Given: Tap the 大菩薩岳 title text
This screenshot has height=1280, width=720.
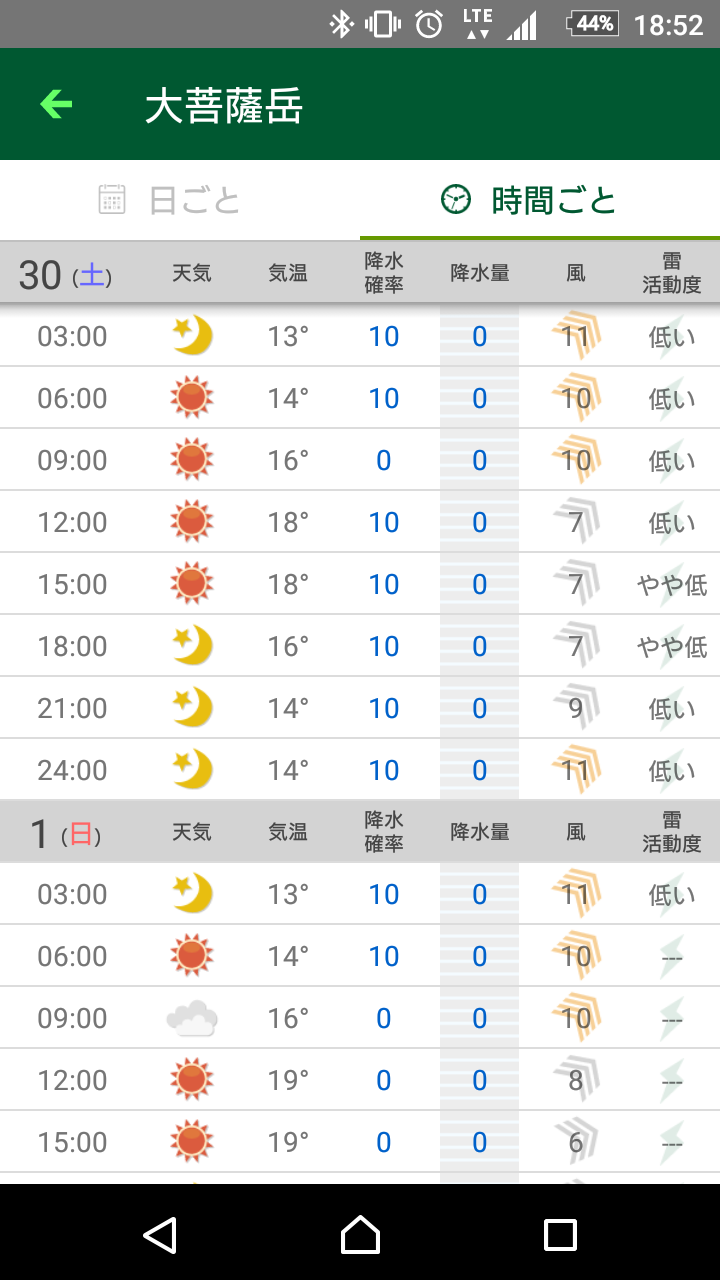Looking at the screenshot, I should [224, 106].
